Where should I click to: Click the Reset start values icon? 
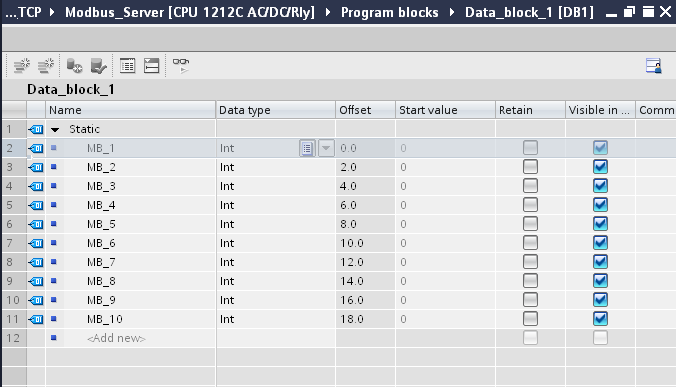pyautogui.click(x=74, y=66)
